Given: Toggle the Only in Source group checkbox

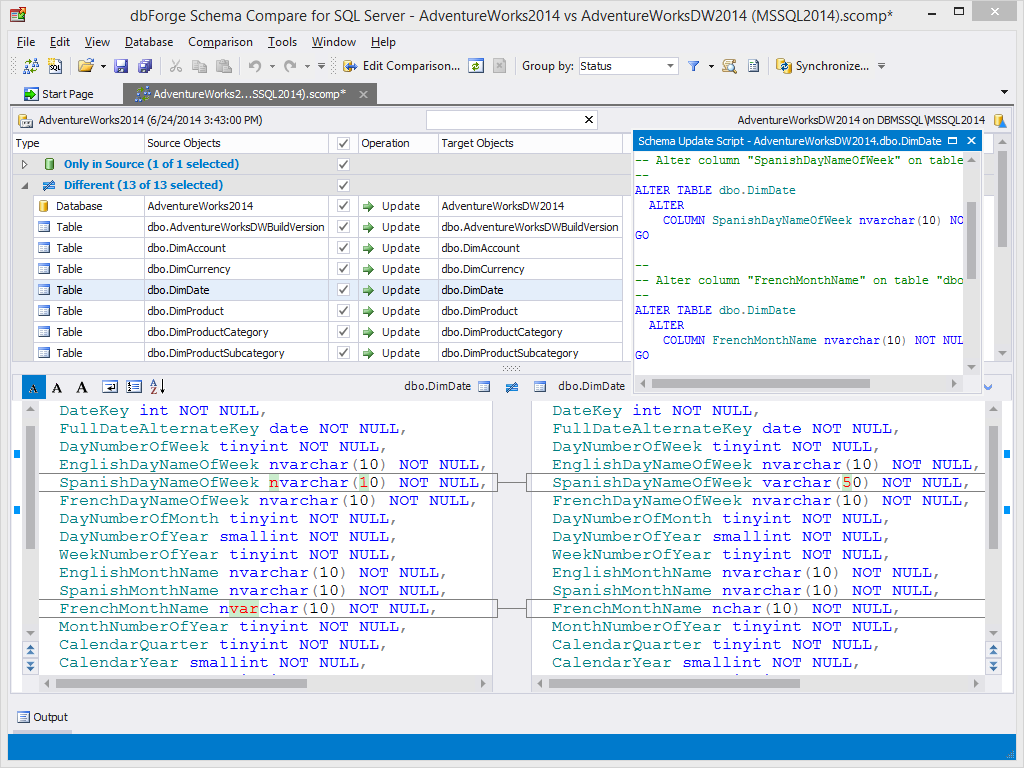Looking at the screenshot, I should [x=344, y=164].
